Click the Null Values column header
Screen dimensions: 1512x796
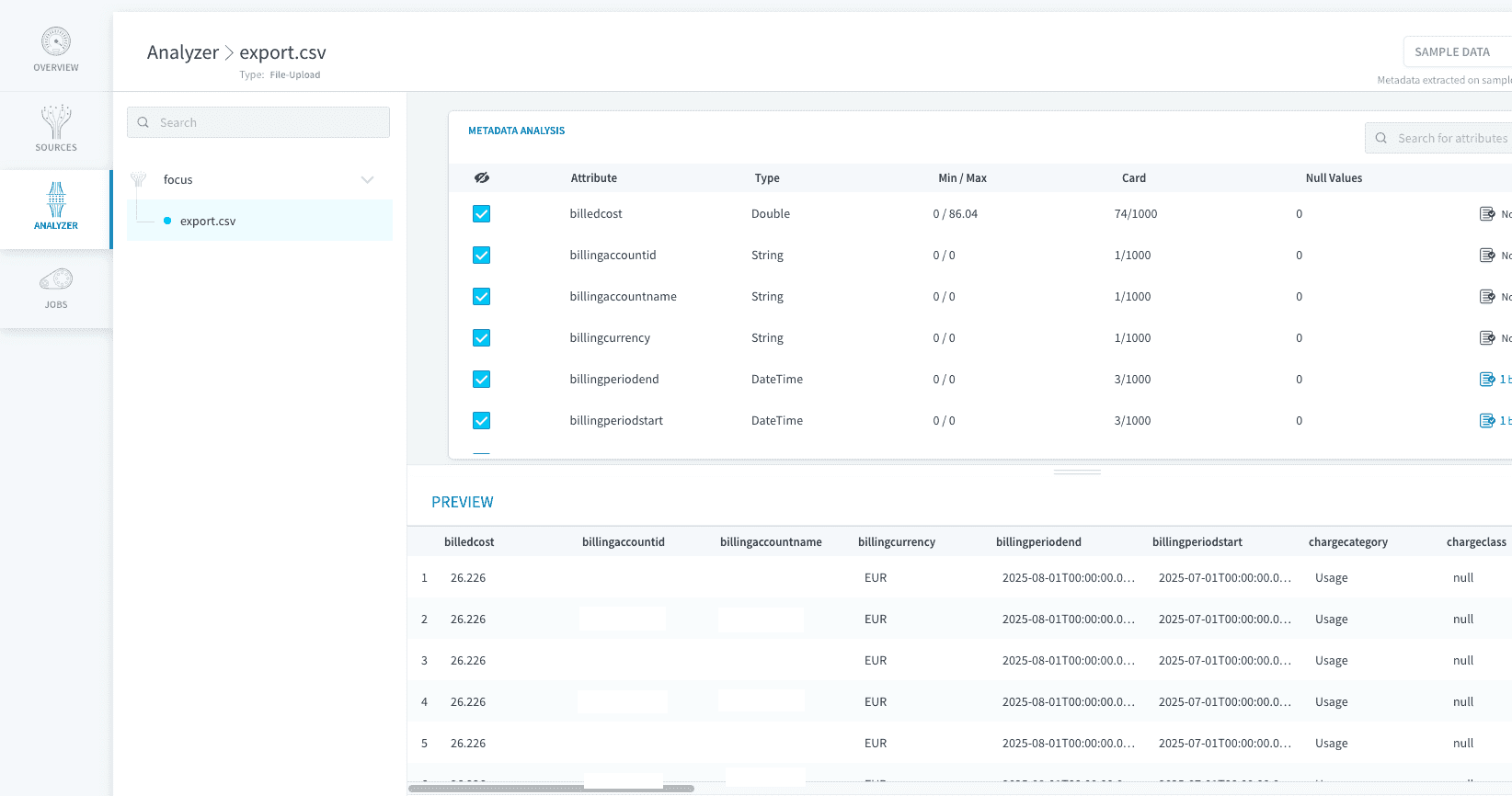pos(1334,178)
